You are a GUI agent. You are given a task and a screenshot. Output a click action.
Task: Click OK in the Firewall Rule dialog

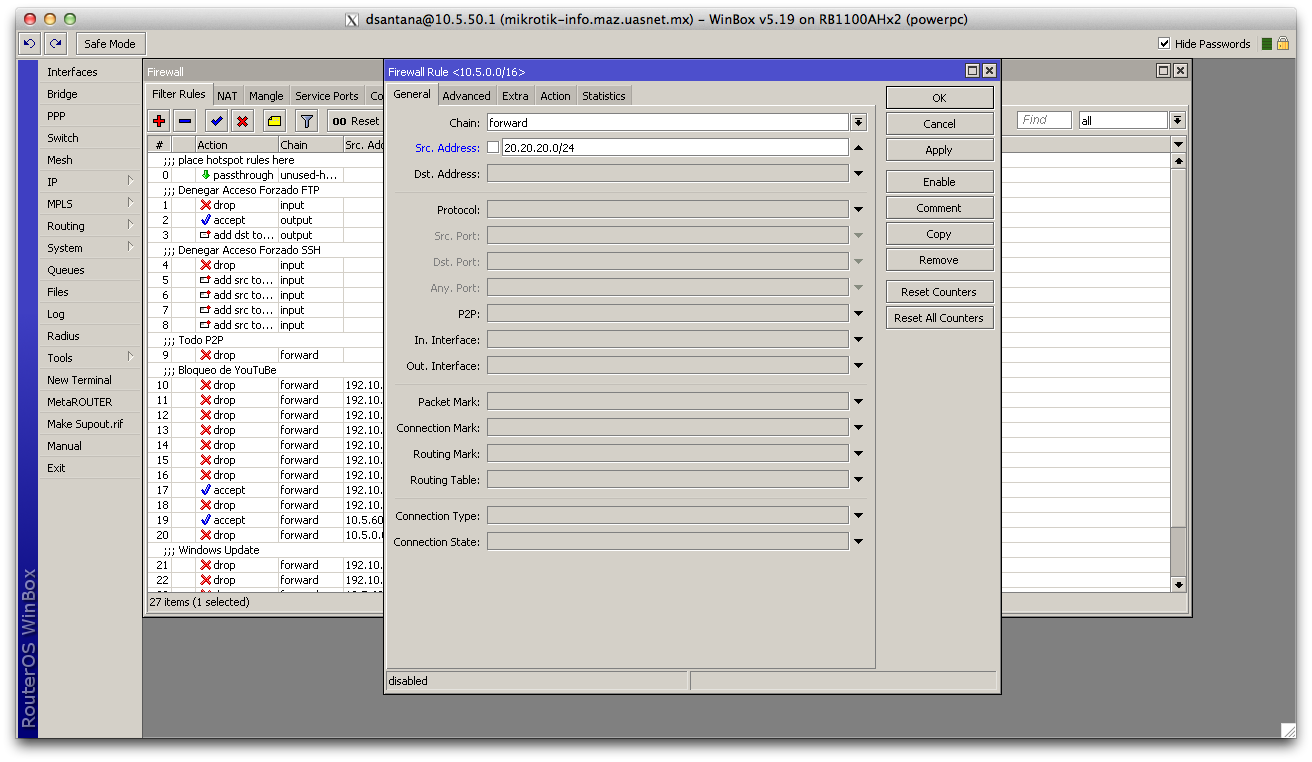[939, 98]
